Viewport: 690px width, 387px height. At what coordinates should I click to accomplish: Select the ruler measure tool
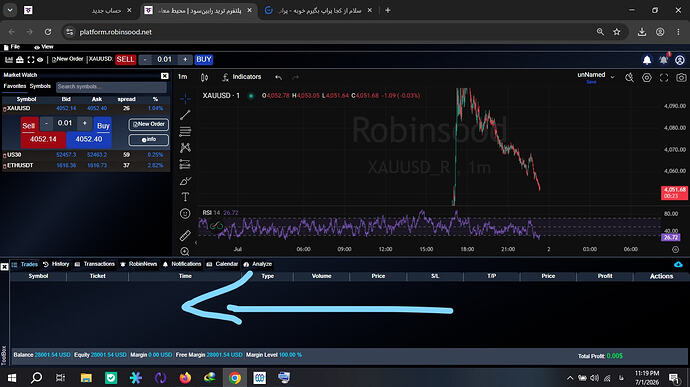[185, 236]
